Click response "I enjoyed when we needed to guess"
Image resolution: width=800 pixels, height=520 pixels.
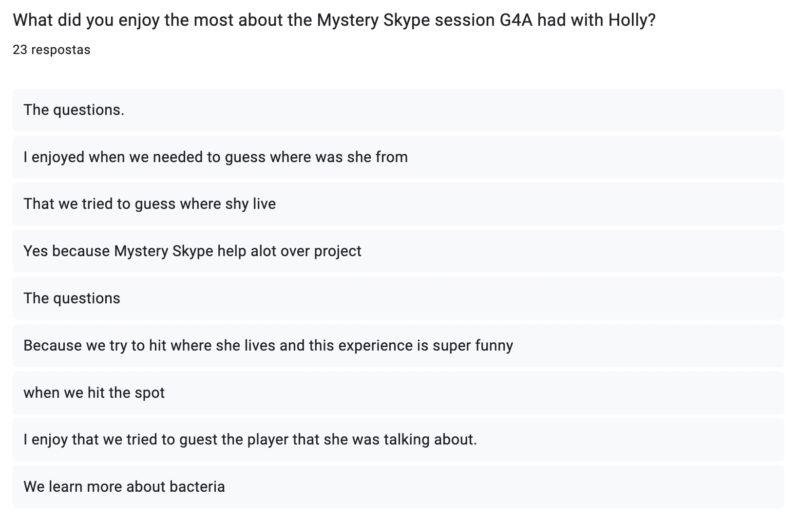[215, 157]
